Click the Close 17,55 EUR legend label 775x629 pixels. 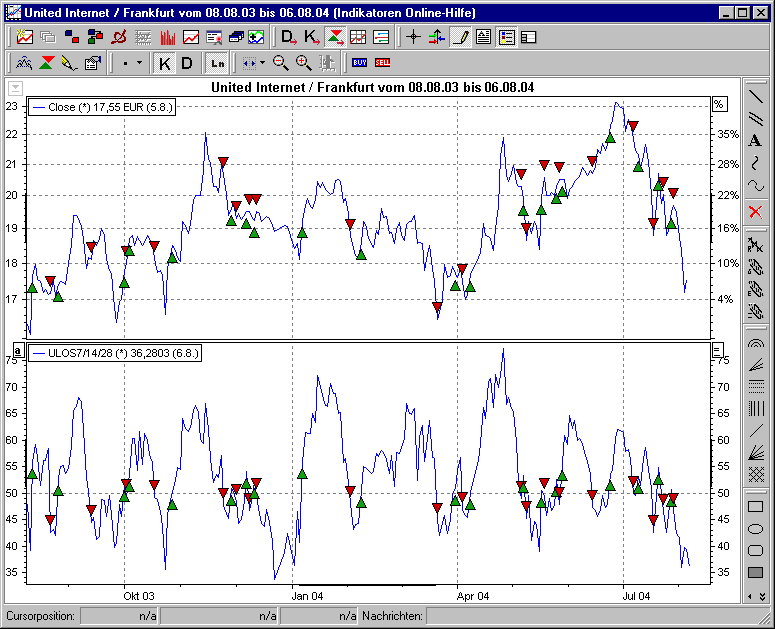104,106
